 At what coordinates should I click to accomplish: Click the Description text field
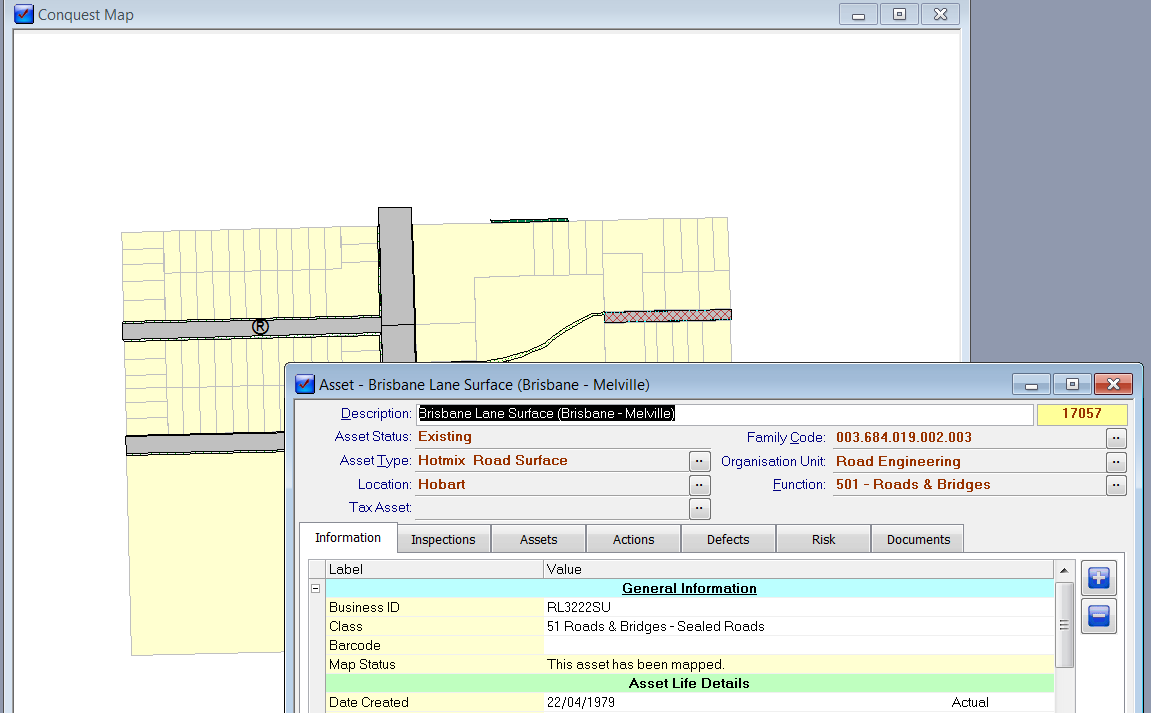(x=725, y=414)
